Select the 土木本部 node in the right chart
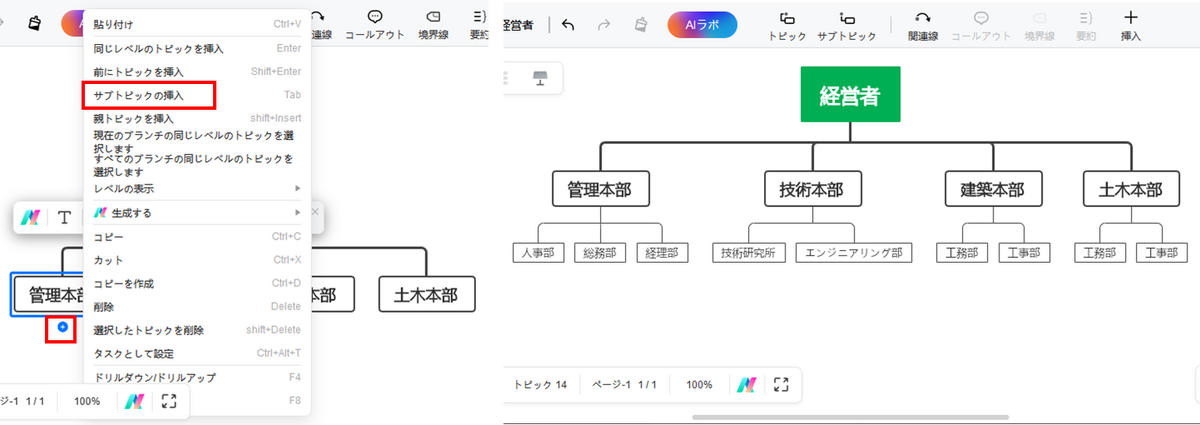This screenshot has width=1200, height=425. click(1131, 189)
